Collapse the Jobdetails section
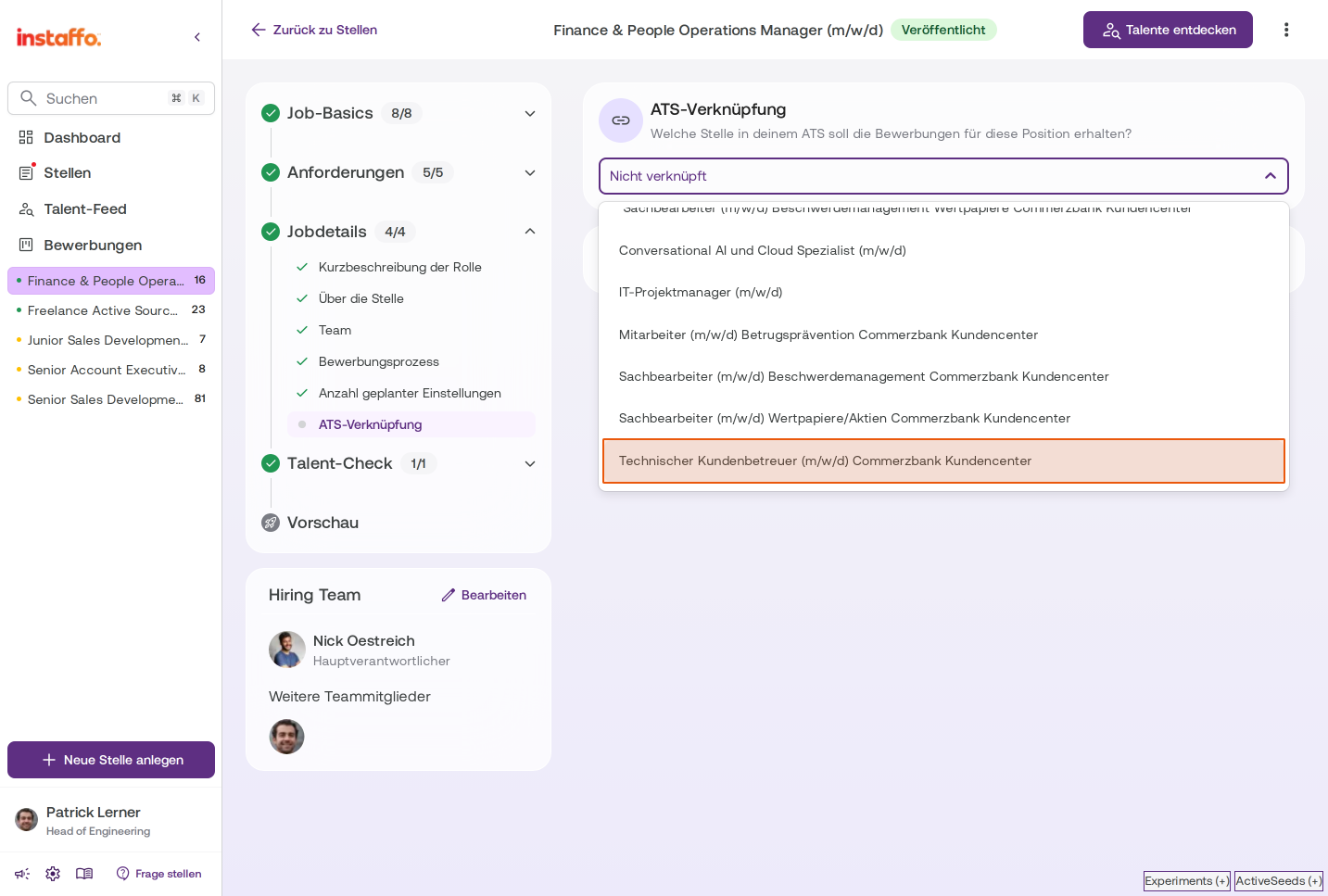Viewport: 1328px width, 896px height. click(x=530, y=232)
